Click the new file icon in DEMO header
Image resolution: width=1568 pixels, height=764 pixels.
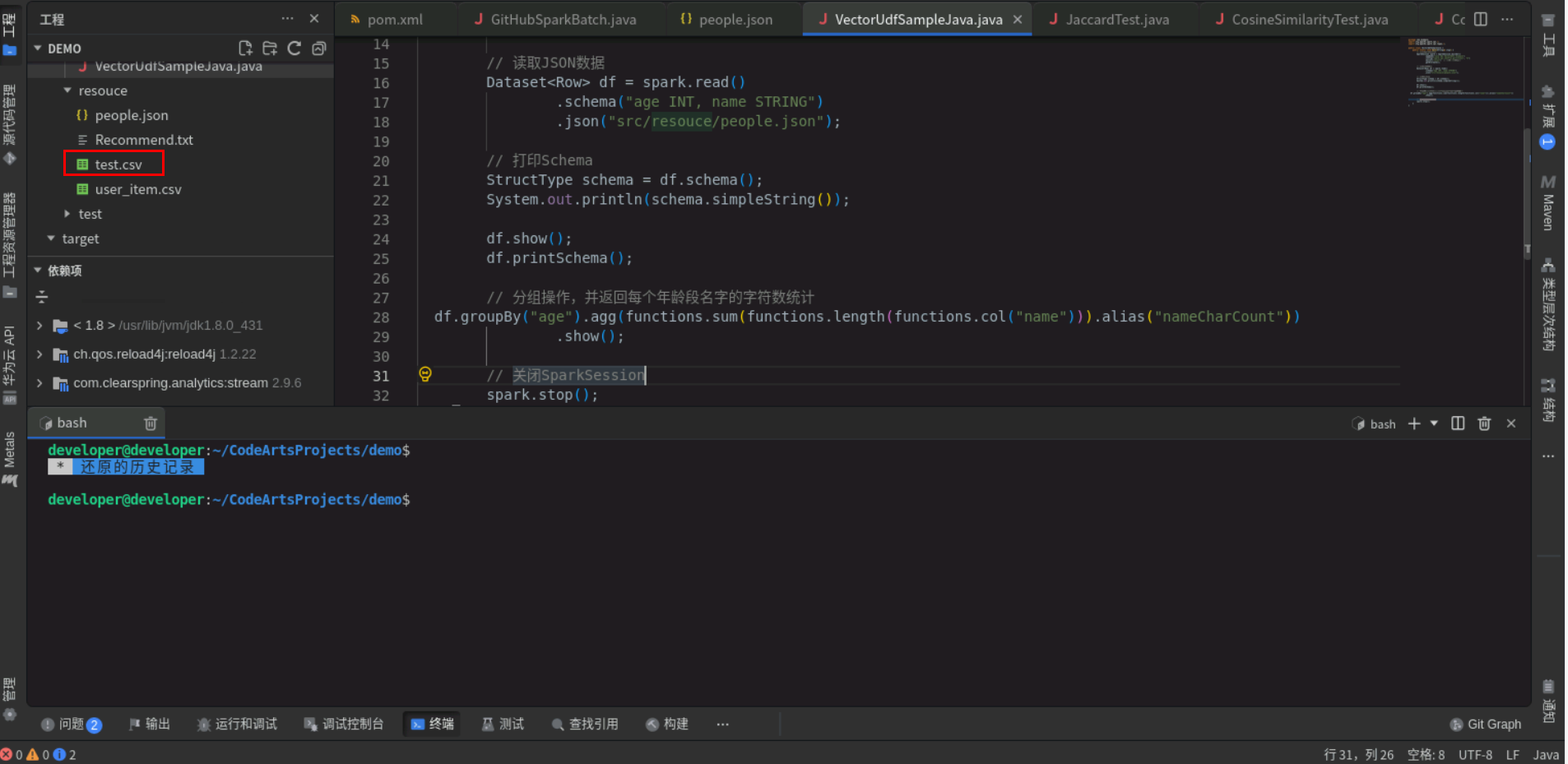coord(245,49)
